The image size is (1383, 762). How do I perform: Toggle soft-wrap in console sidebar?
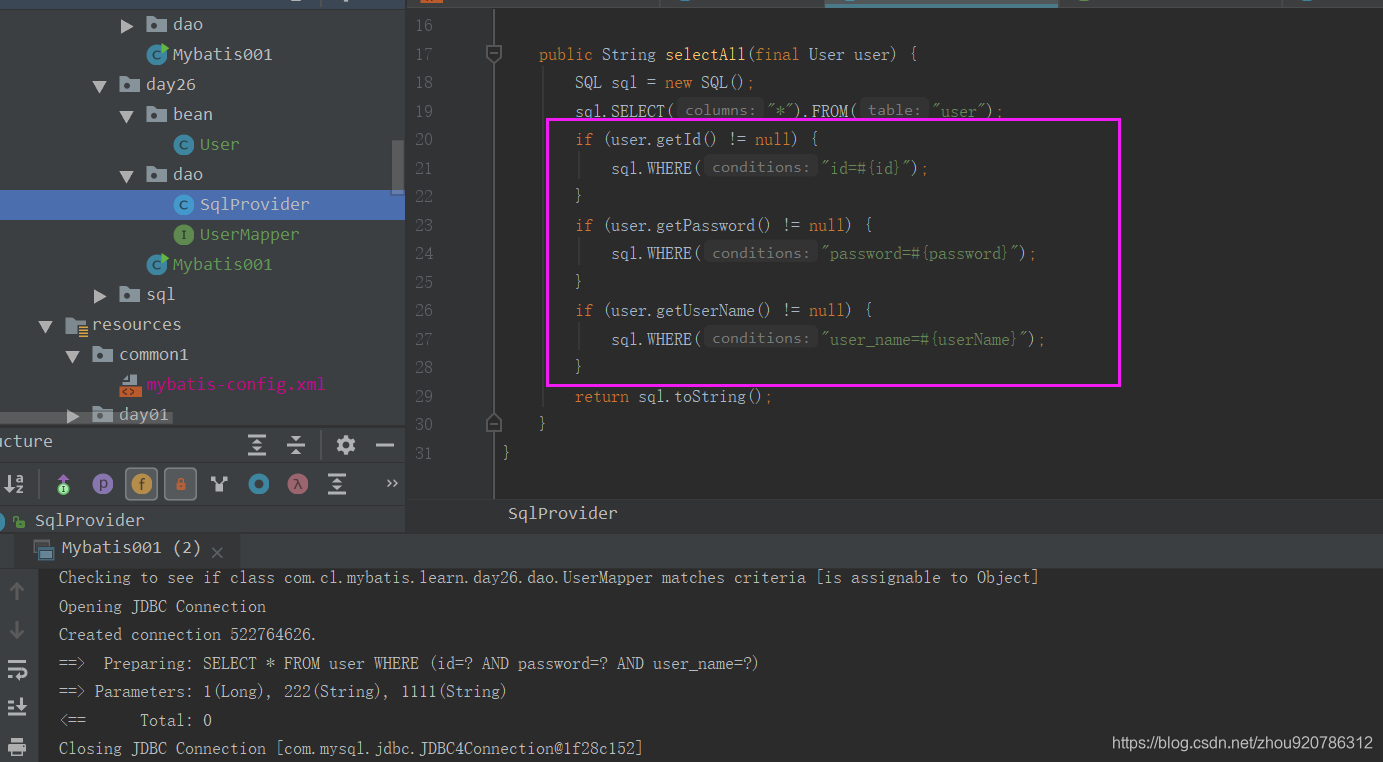point(17,669)
